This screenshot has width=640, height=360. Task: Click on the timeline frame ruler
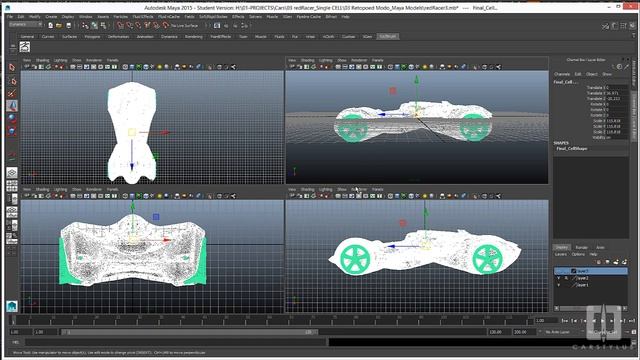(270, 320)
